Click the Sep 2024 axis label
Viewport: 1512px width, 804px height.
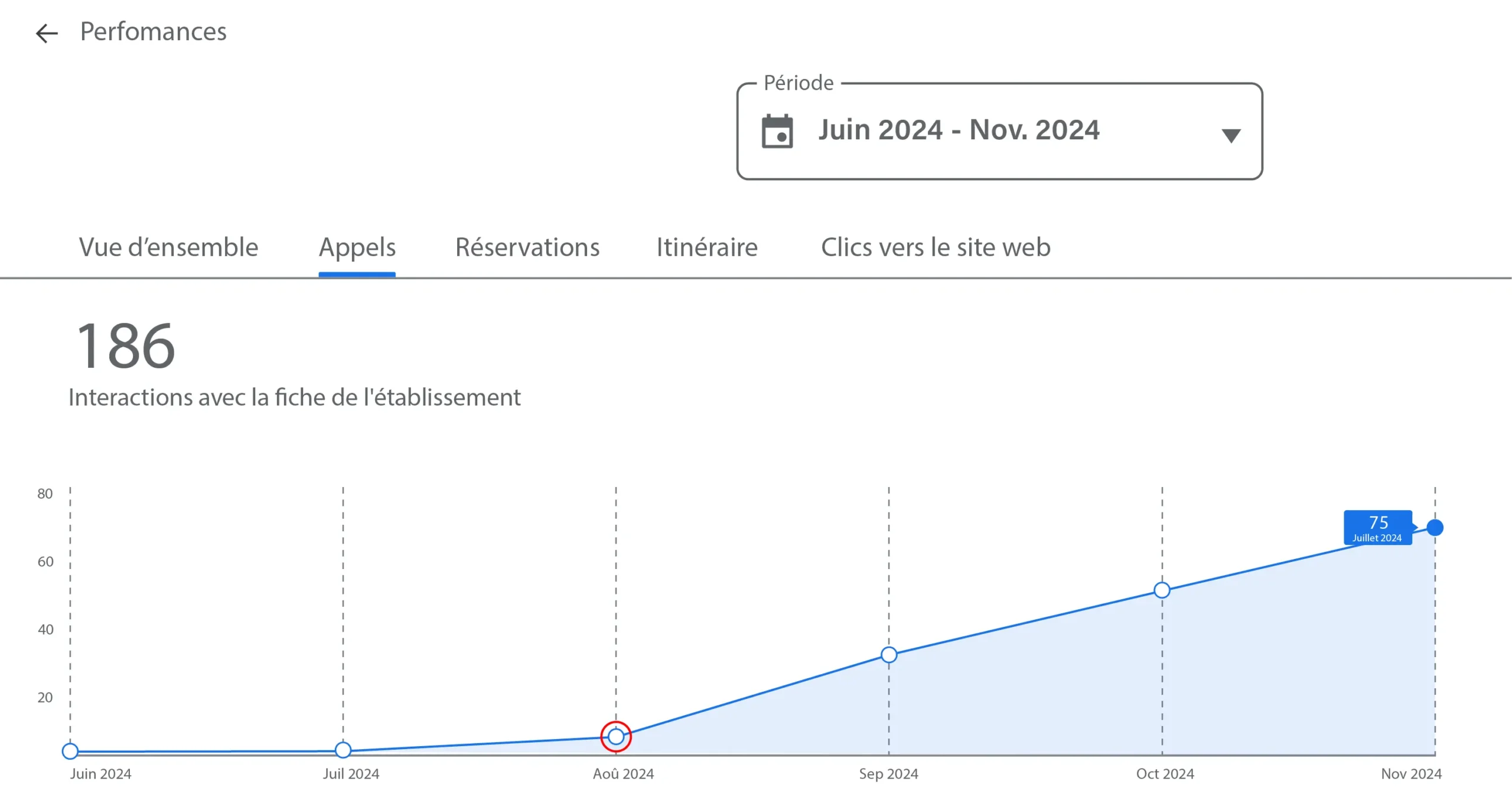point(888,774)
